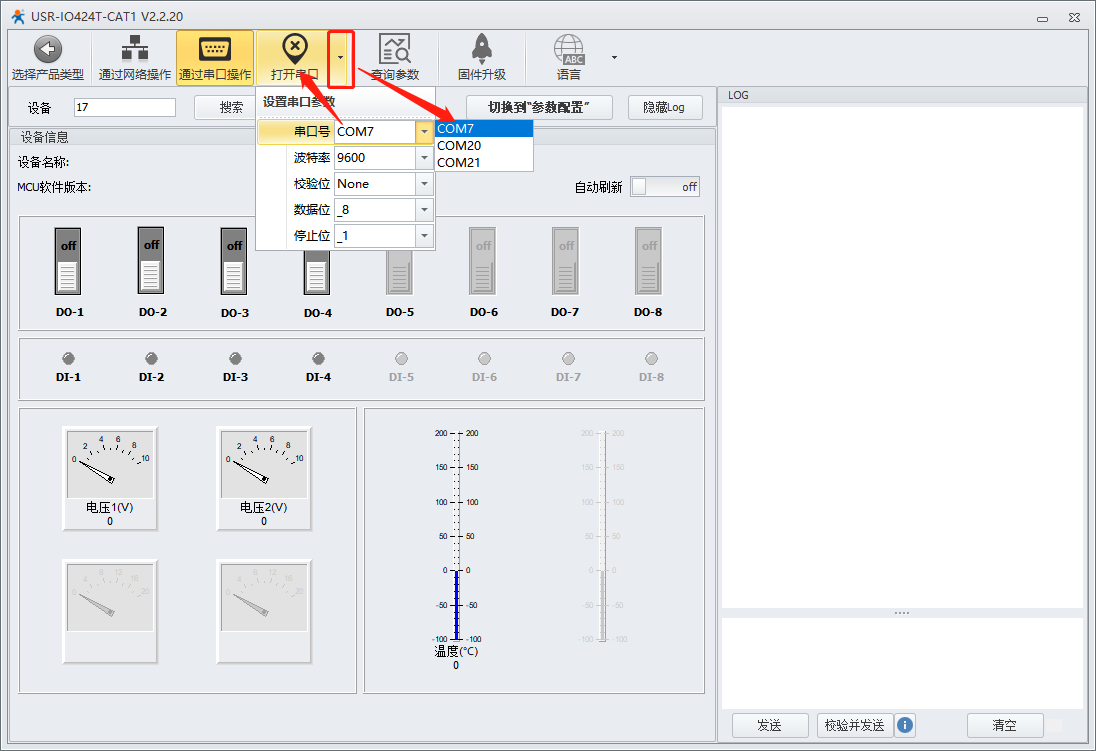Click the DI-3 indicator lamp
This screenshot has width=1096, height=751.
(236, 359)
